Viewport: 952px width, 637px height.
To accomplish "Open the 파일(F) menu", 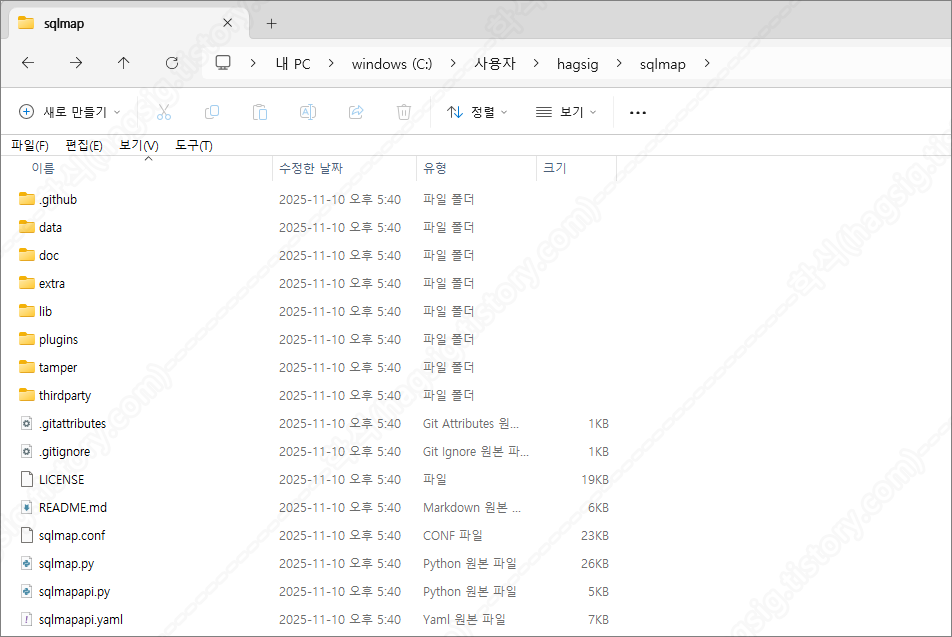I will 30,145.
